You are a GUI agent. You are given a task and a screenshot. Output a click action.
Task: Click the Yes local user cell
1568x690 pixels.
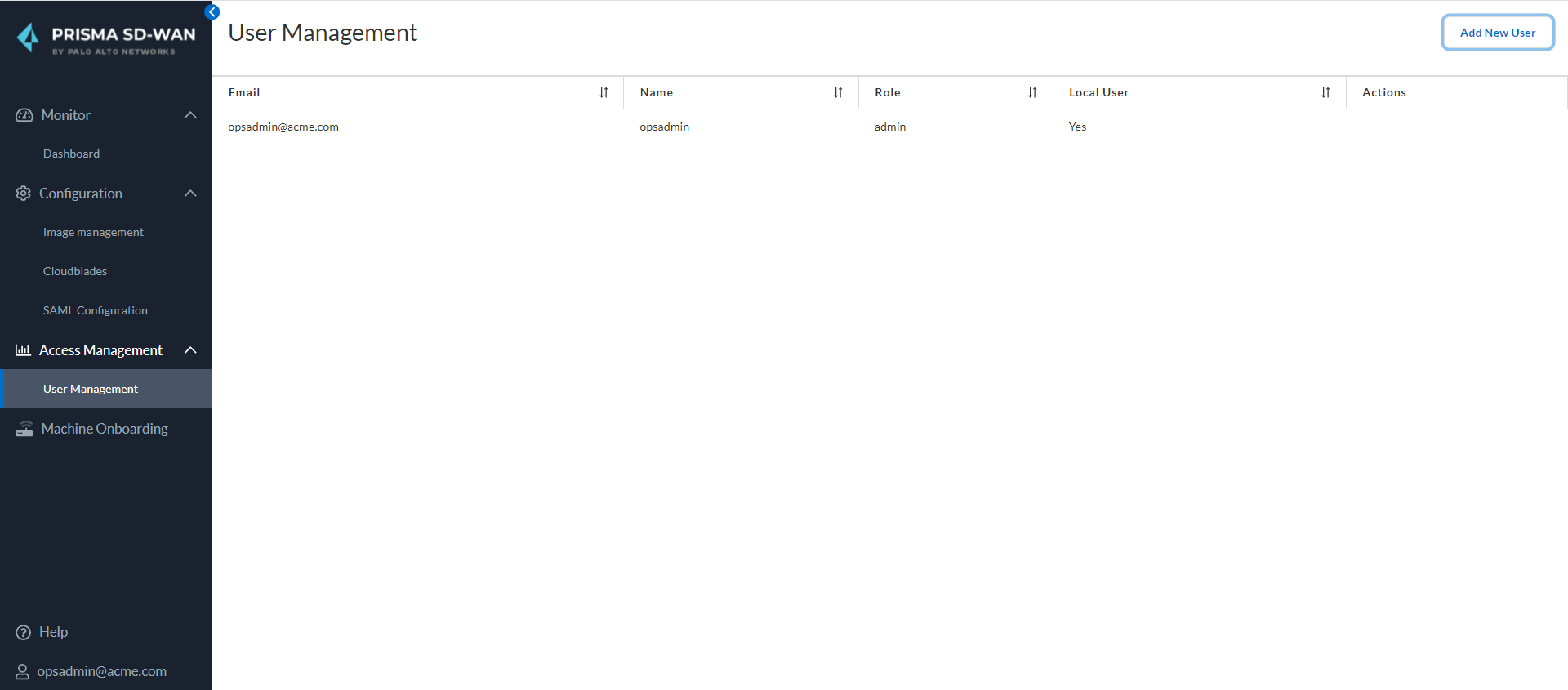pos(1078,127)
